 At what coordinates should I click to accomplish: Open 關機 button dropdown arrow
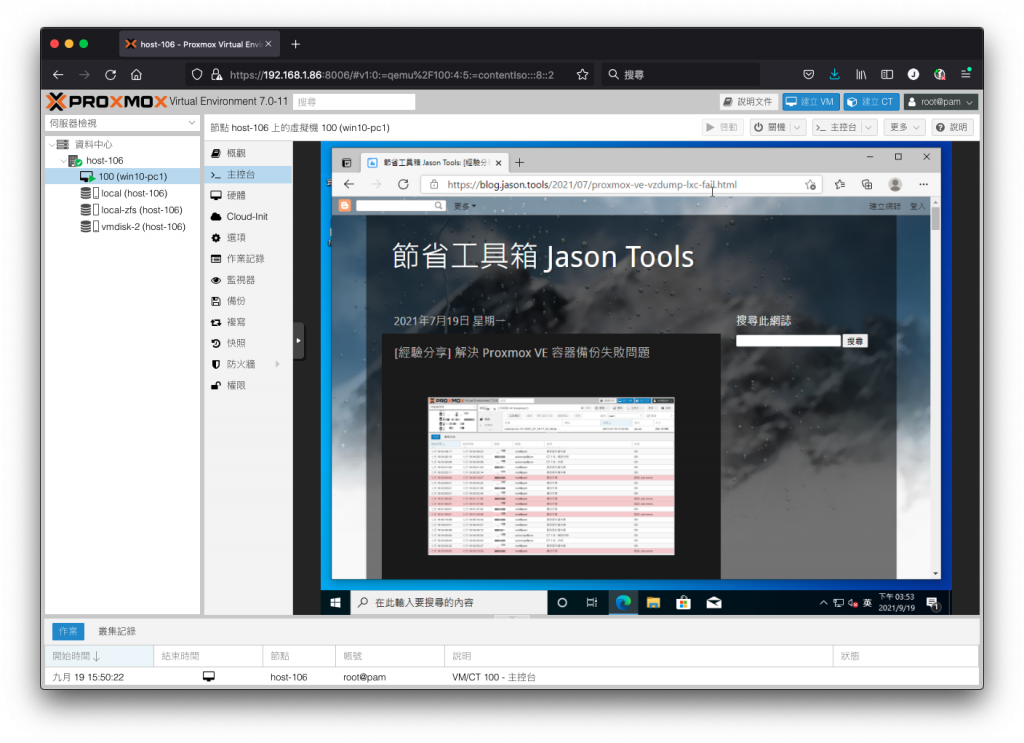pyautogui.click(x=797, y=127)
